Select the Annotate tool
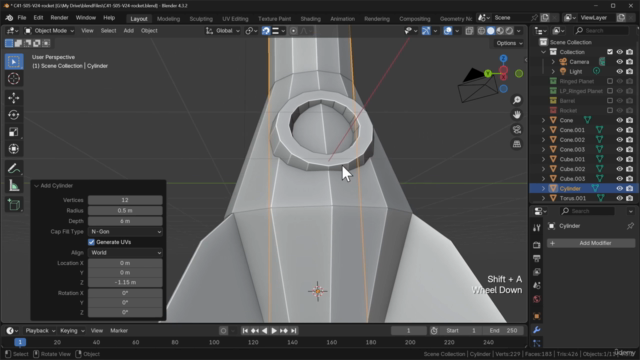This screenshot has height=360, width=640. point(13,168)
